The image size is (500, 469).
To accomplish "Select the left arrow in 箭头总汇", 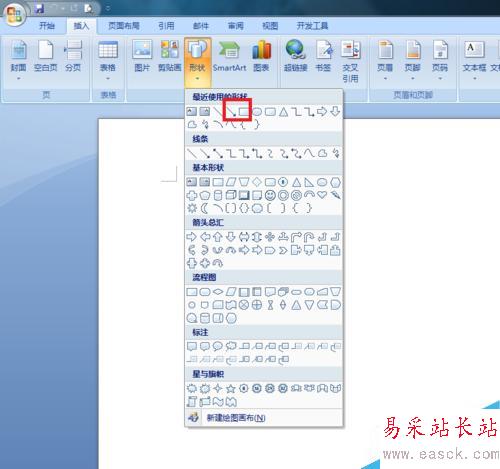I will tap(205, 237).
